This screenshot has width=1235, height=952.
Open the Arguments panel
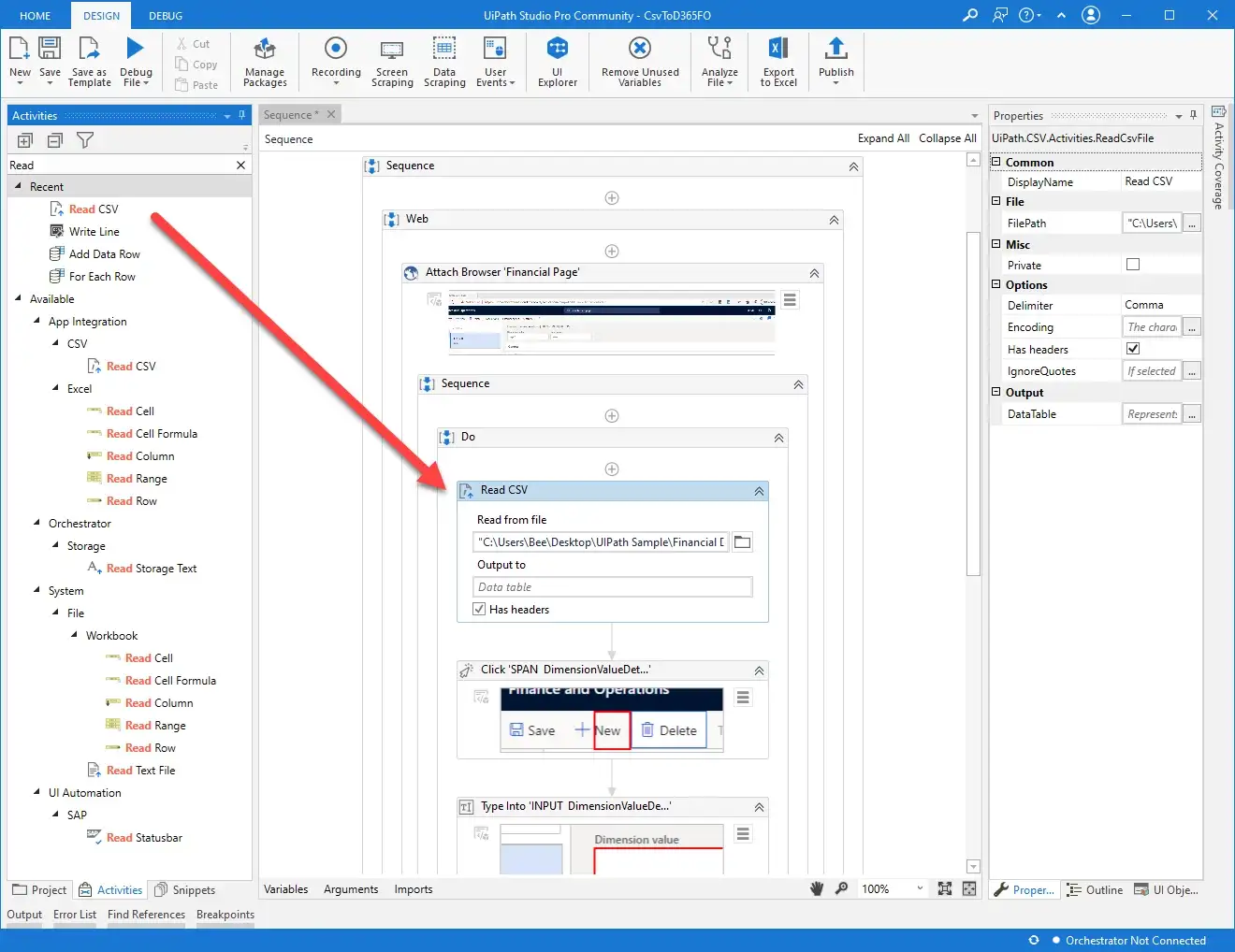[351, 889]
